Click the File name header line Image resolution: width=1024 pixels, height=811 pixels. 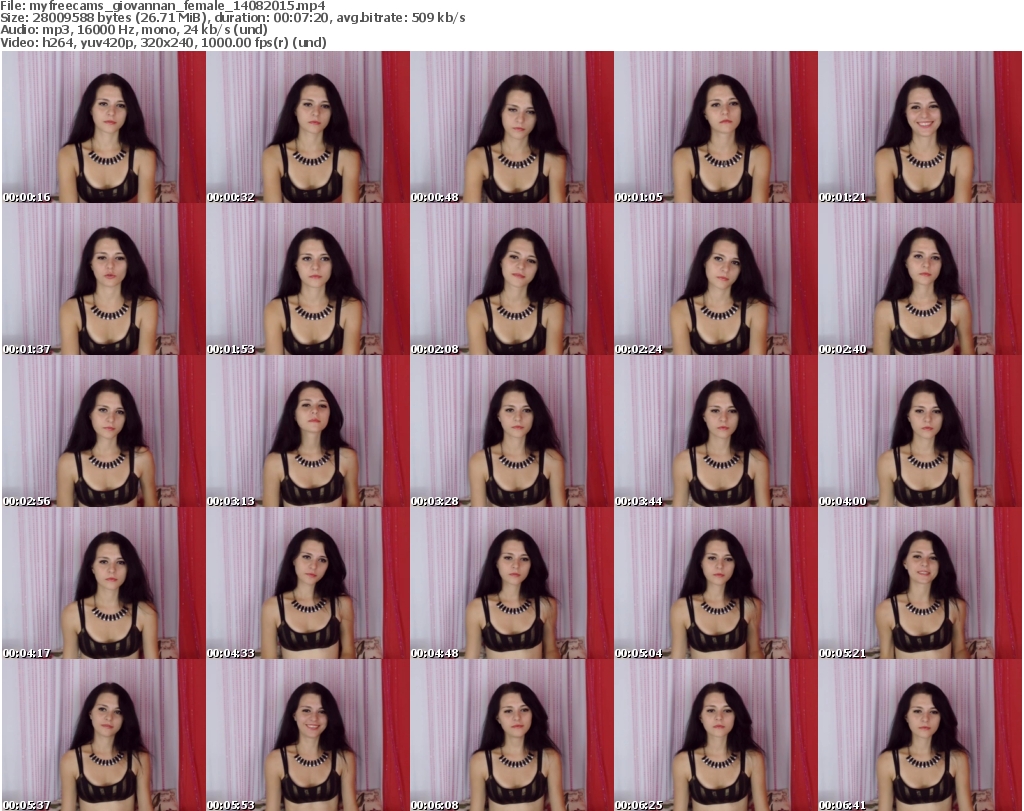(x=163, y=6)
